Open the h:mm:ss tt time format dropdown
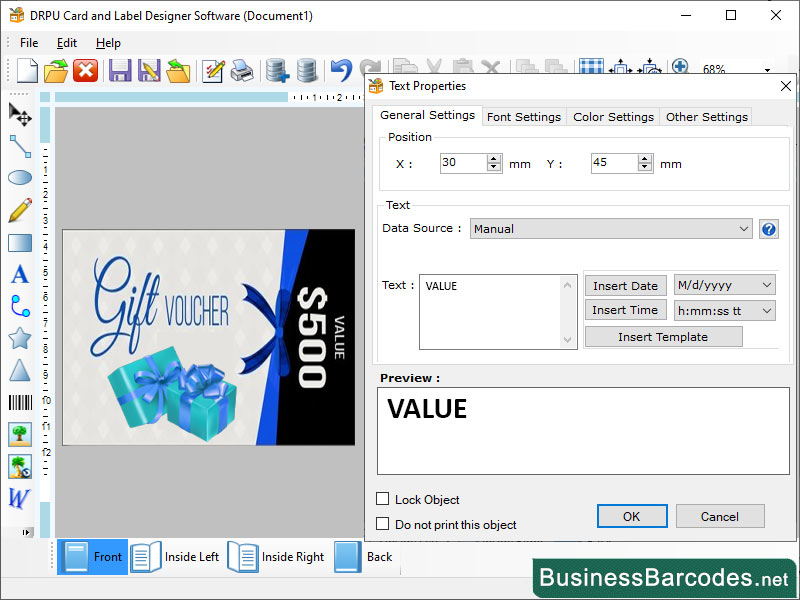 tap(724, 310)
